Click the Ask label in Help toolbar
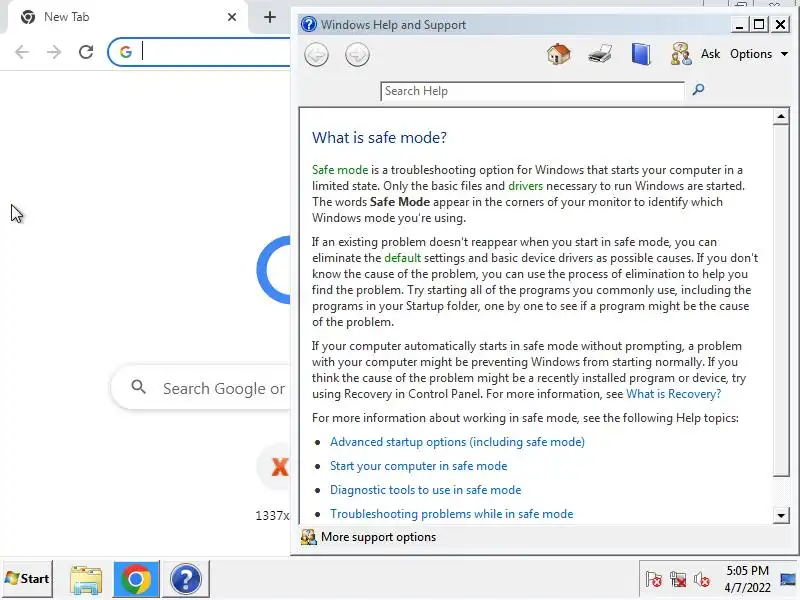This screenshot has width=800, height=600. [710, 54]
